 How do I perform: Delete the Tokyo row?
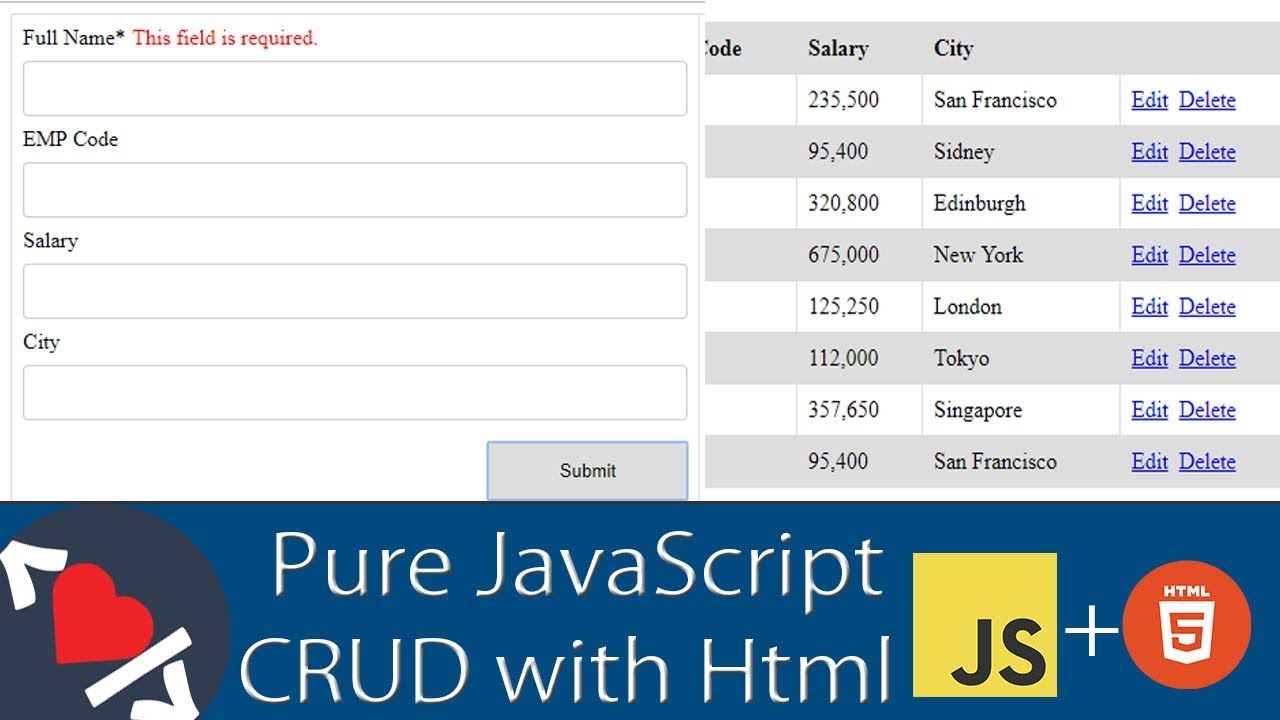click(1207, 358)
